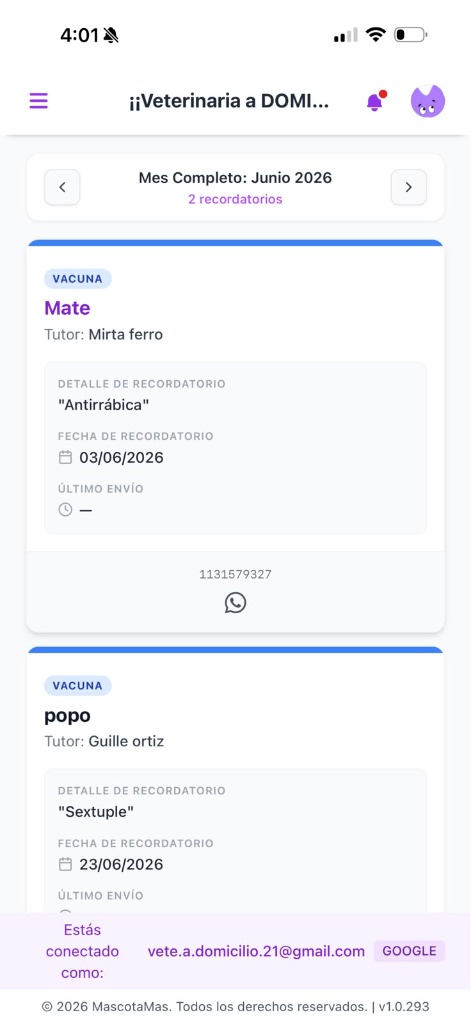Screen dimensions: 471x1024
Task: Go to next month
Action: point(409,187)
